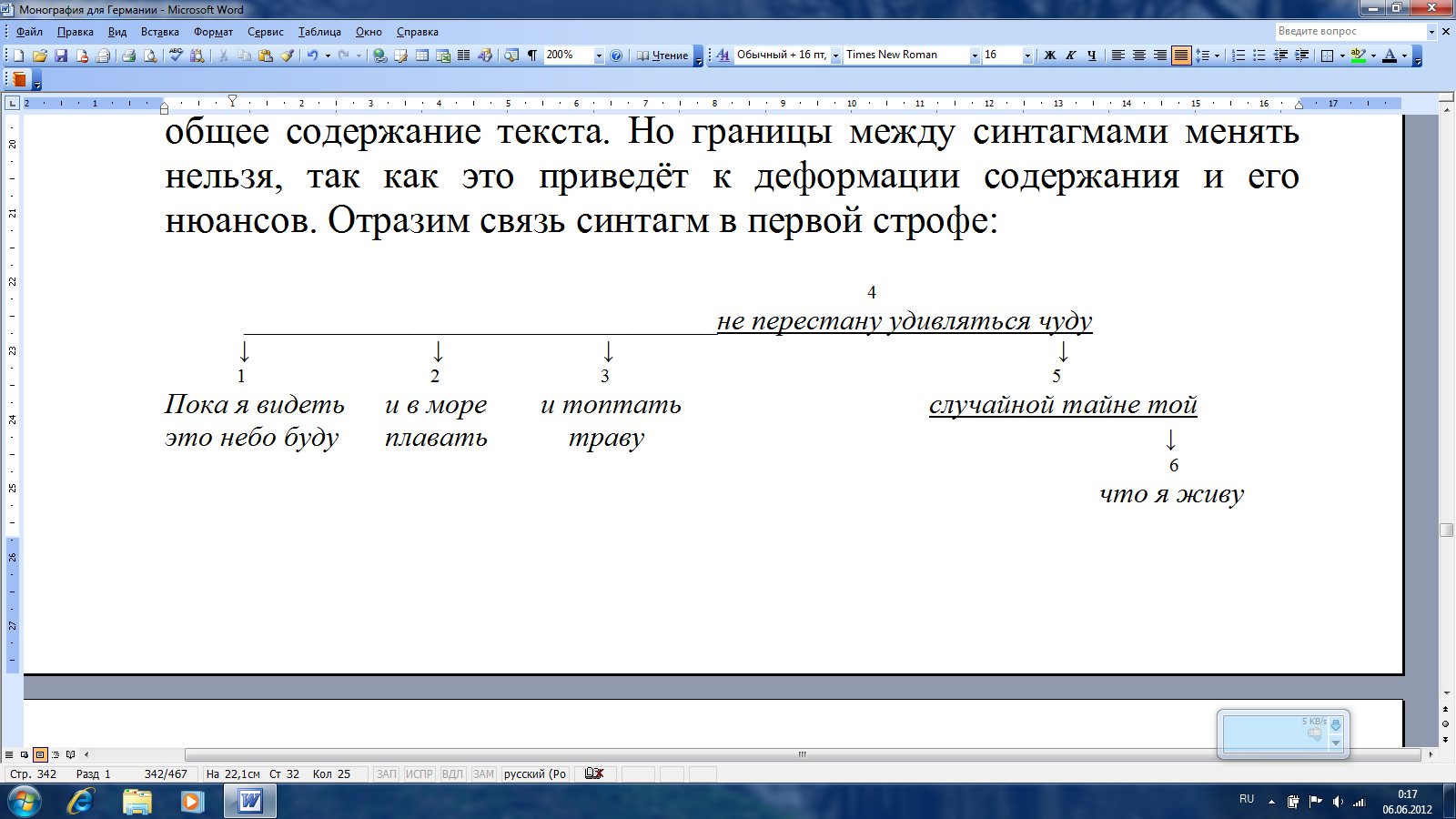The width and height of the screenshot is (1456, 819).
Task: Click the 'Введите вопрос' help box
Action: 1350,31
